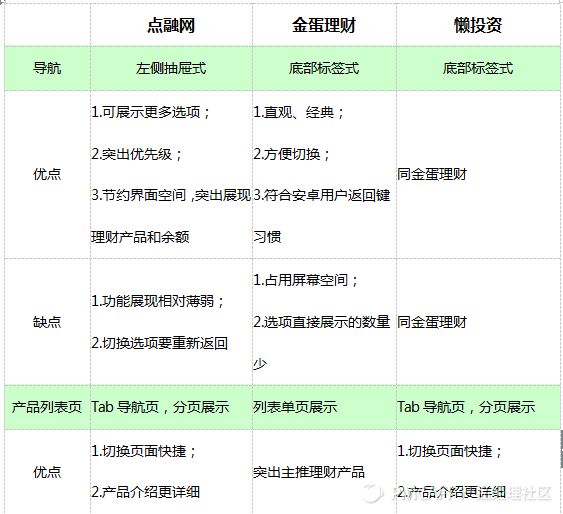Click the 点融网 column header
The height and width of the screenshot is (514, 563).
[x=171, y=25]
